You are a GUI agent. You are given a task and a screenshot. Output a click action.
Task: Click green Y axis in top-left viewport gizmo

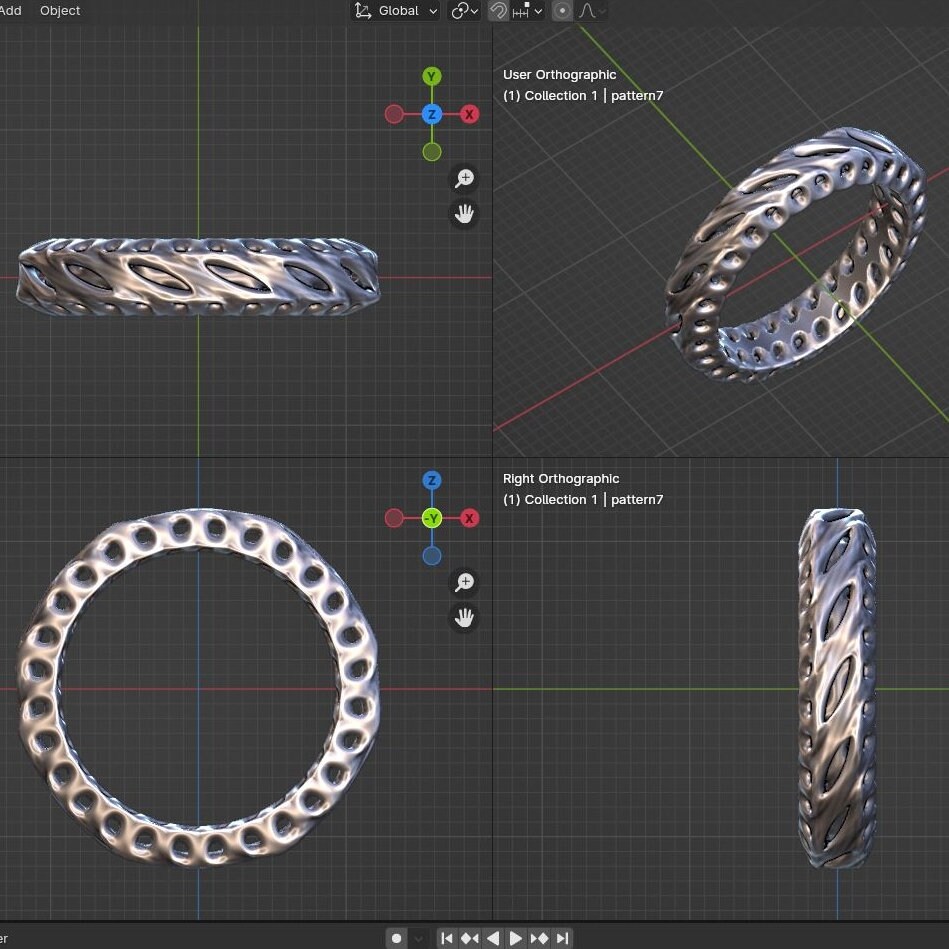(432, 76)
